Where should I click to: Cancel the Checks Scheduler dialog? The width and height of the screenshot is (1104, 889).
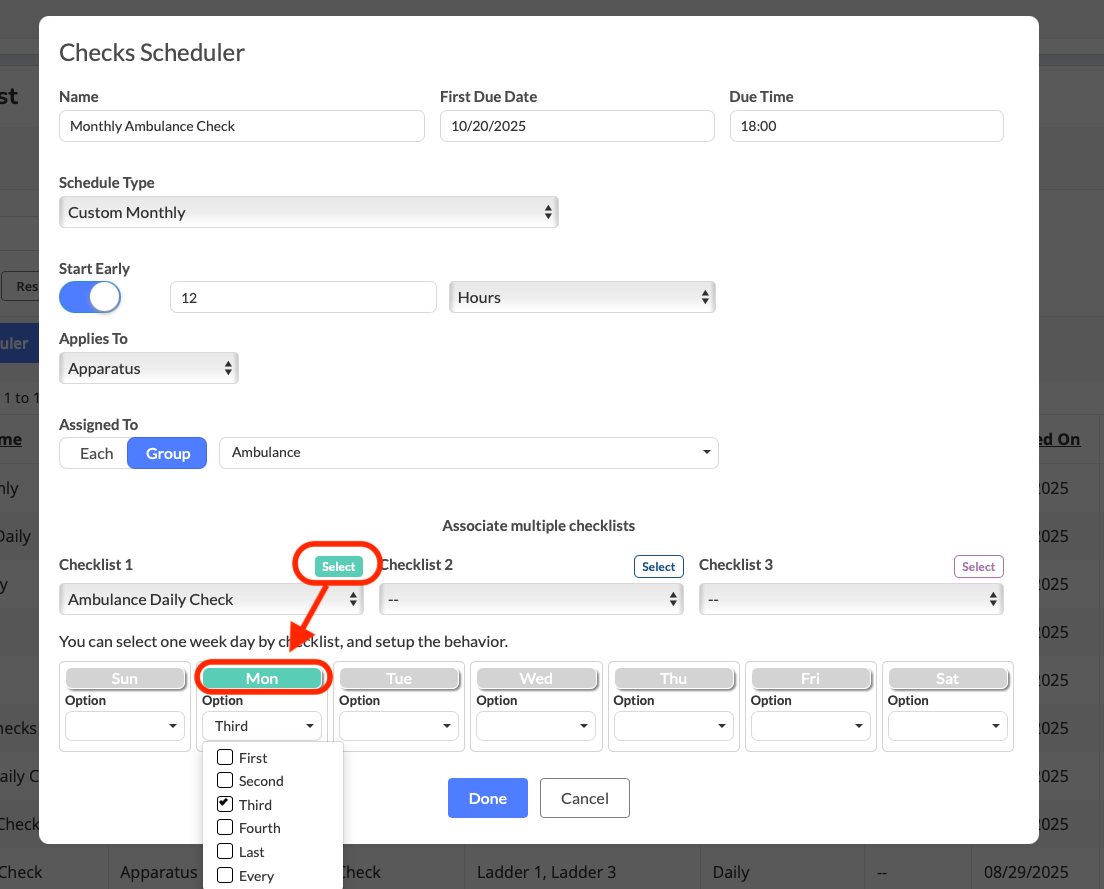(x=584, y=798)
